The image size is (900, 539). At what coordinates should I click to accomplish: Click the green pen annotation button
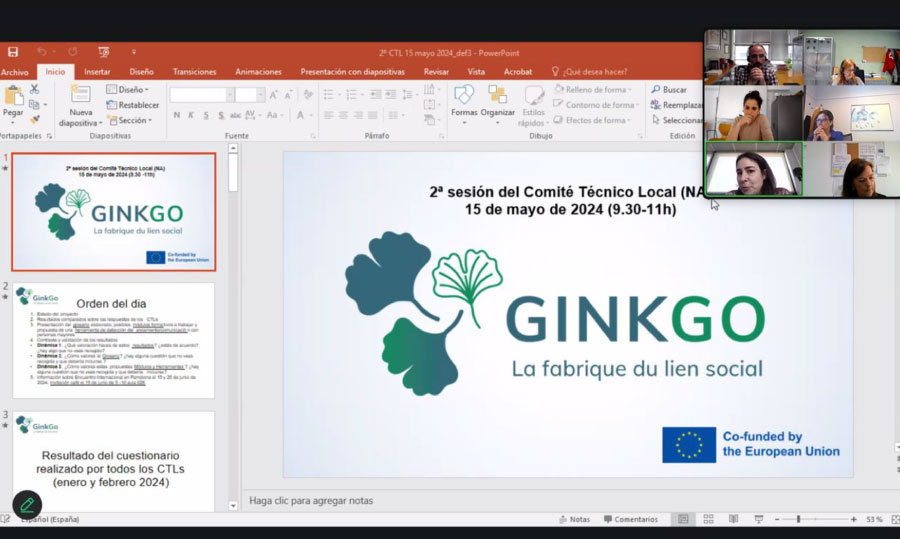click(27, 504)
